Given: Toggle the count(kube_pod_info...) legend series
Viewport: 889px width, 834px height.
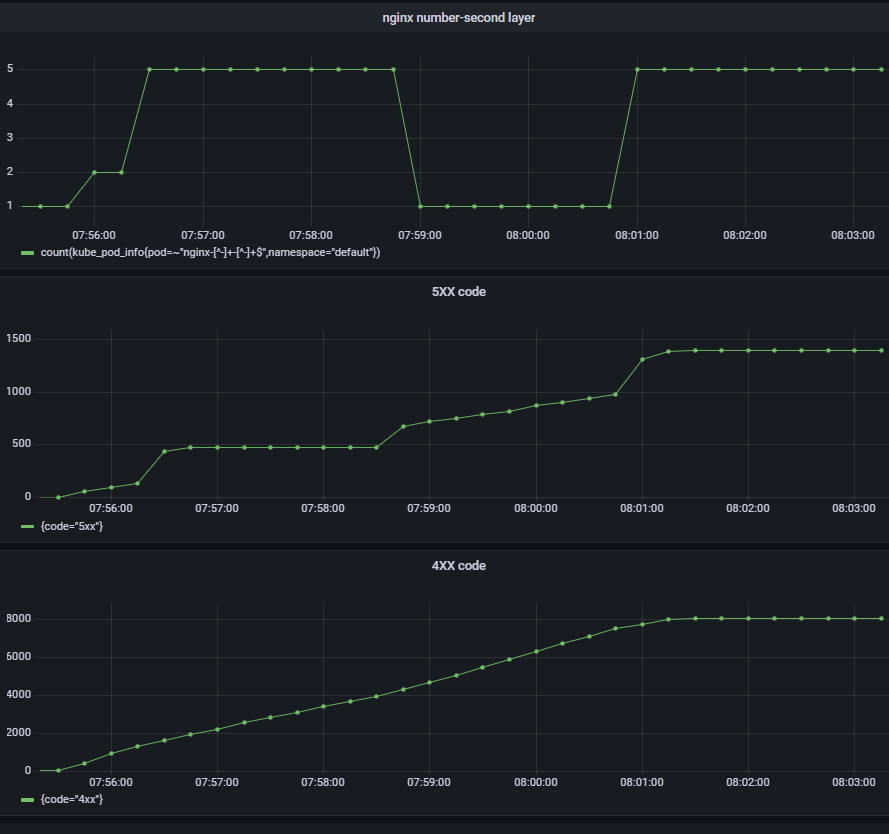Looking at the screenshot, I should click(209, 253).
